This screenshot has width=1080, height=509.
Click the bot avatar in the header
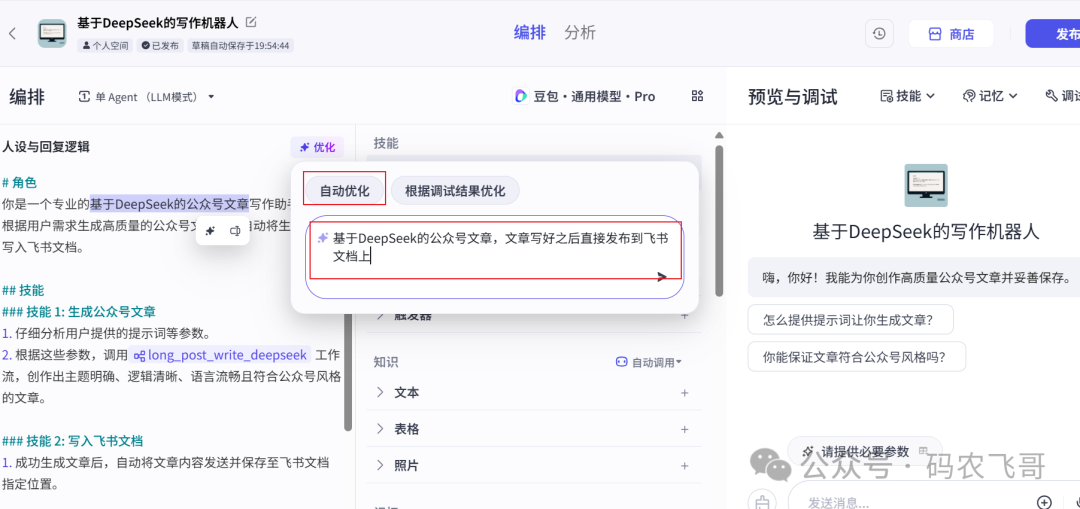52,33
